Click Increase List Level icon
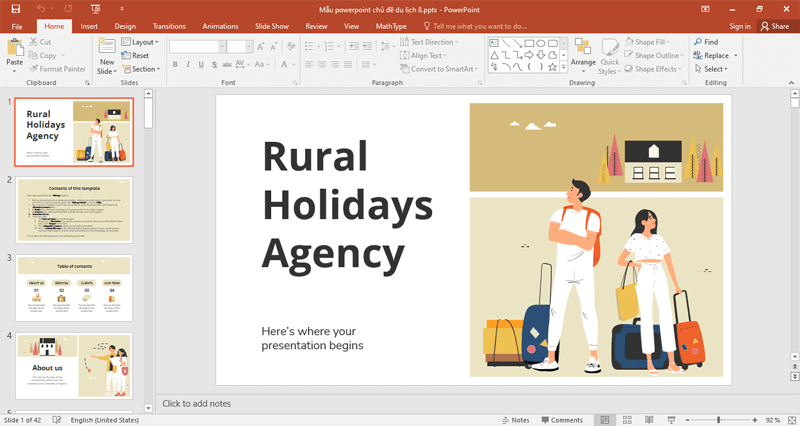 click(x=367, y=46)
